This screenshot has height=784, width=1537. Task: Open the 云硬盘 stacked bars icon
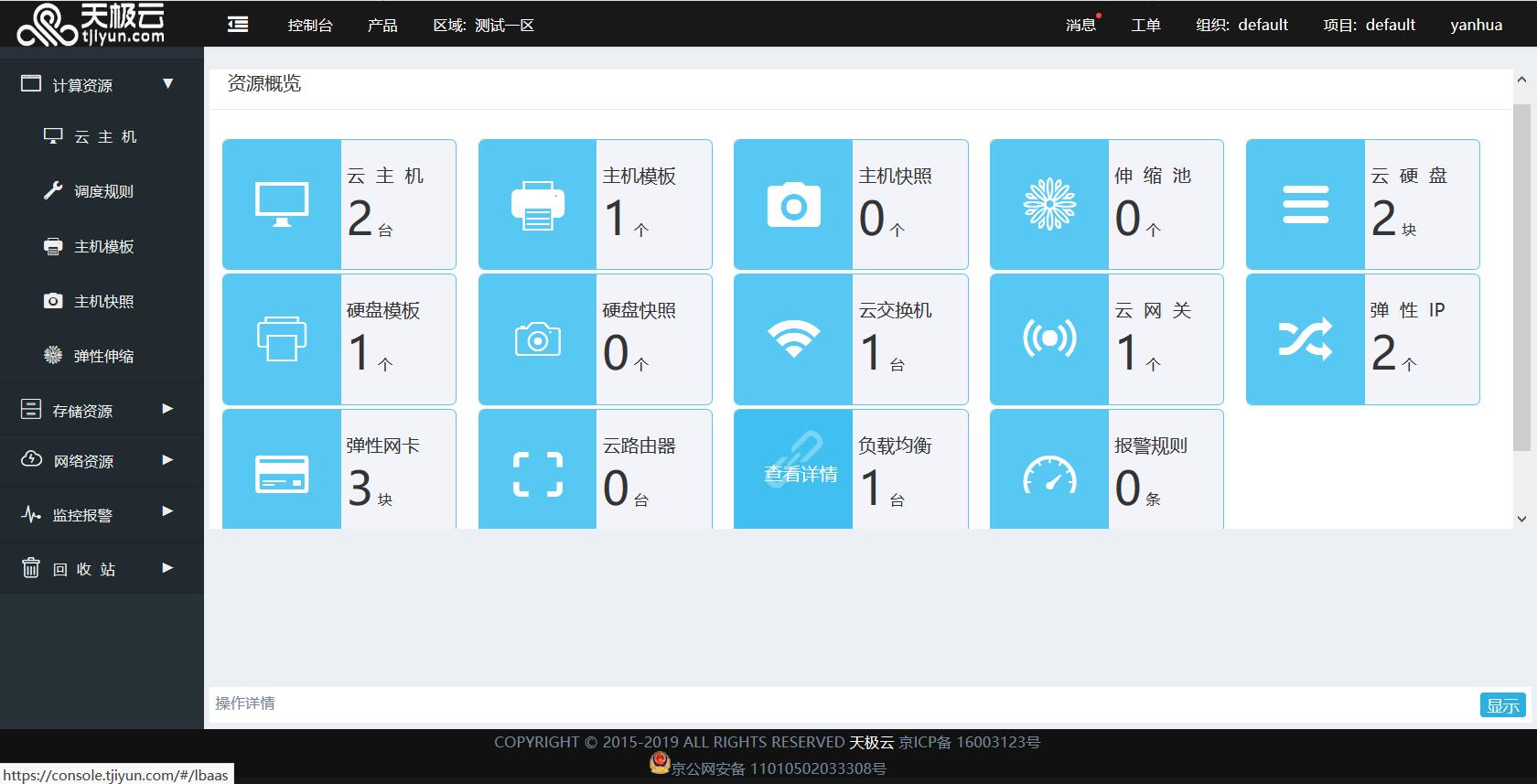pos(1305,205)
